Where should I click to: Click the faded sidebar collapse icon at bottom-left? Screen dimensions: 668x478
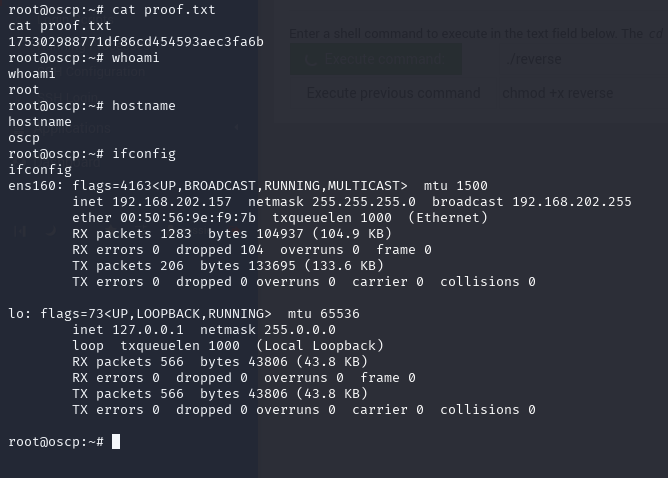click(x=20, y=231)
